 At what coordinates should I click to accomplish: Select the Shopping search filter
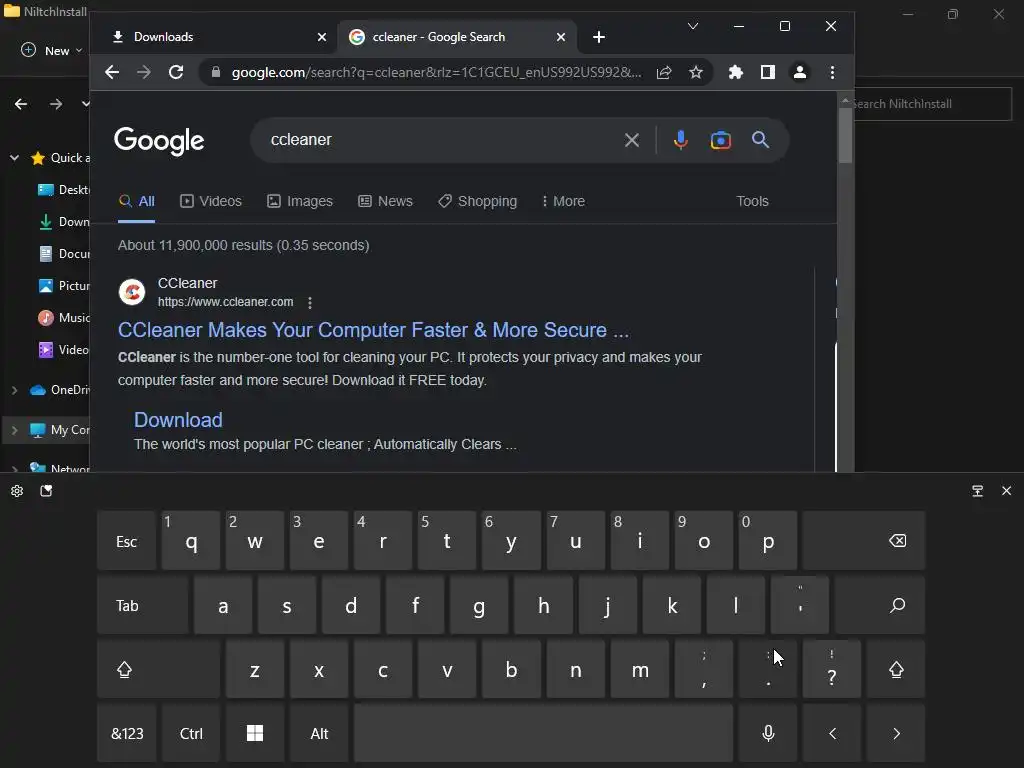point(477,201)
